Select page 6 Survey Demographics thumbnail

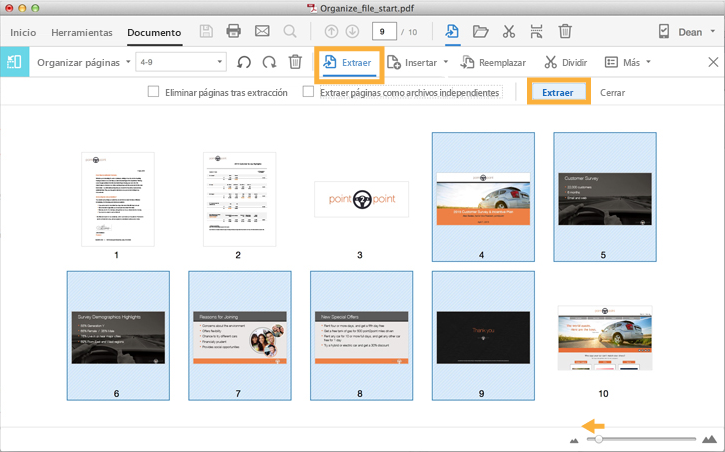click(x=118, y=337)
